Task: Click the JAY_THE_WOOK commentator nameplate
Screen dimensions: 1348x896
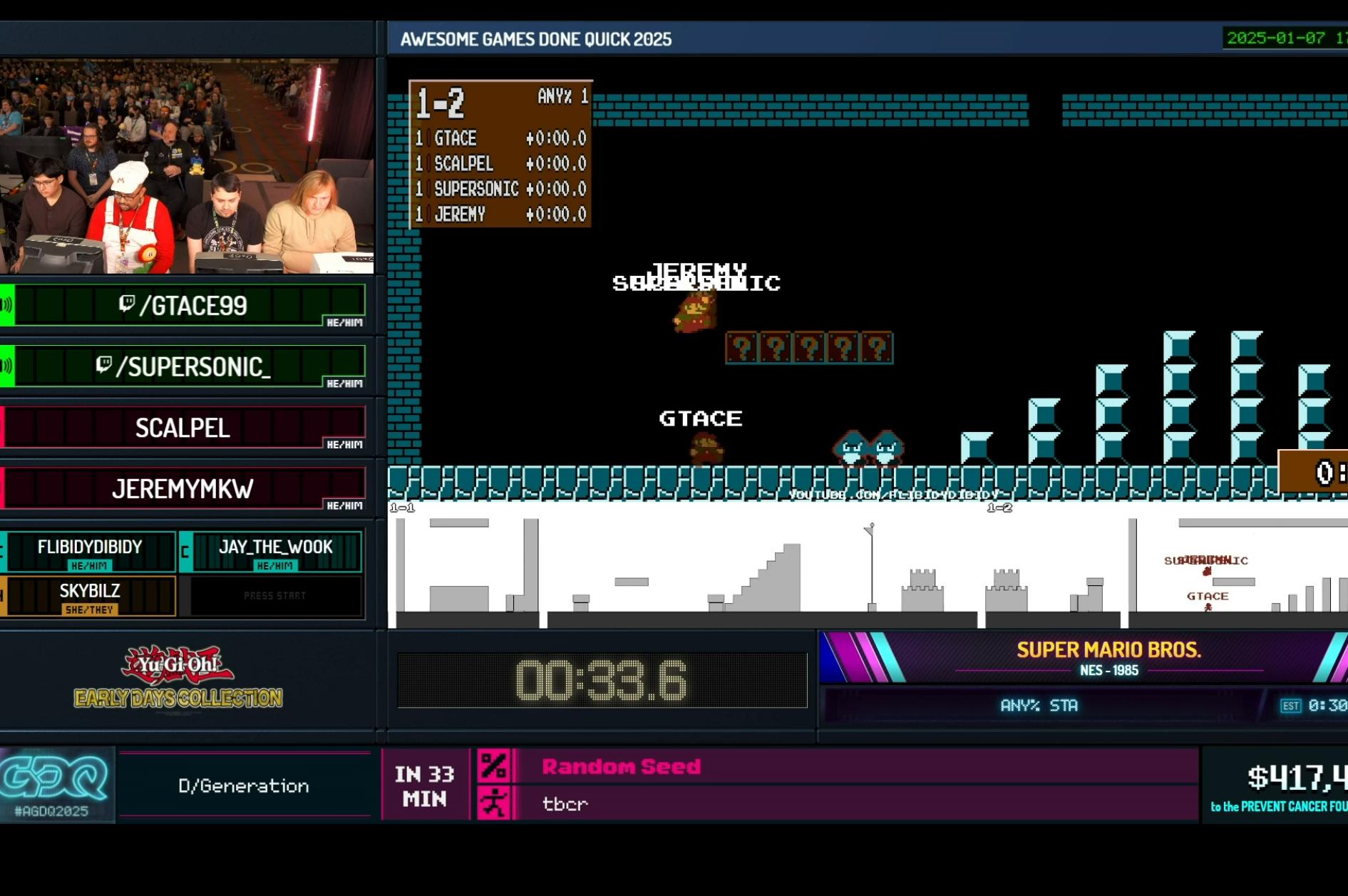Action: [x=272, y=552]
